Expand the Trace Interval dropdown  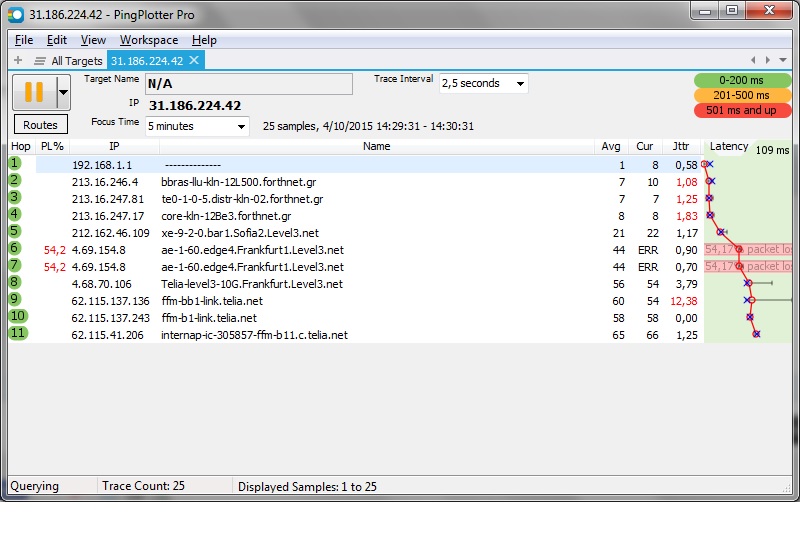click(x=520, y=84)
